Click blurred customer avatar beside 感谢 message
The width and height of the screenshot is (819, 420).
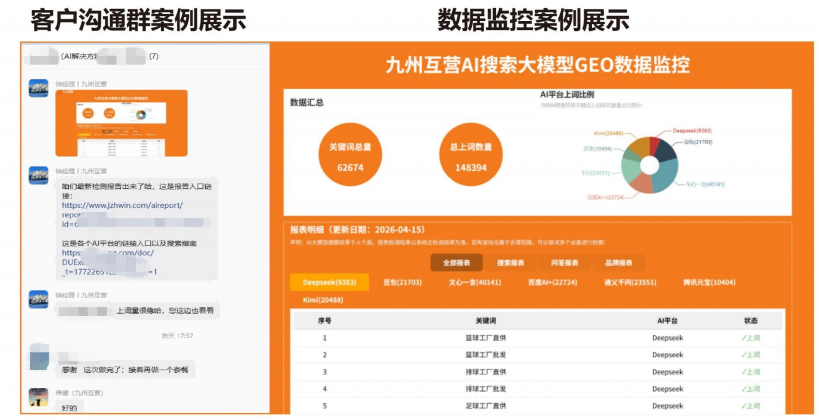40,357
